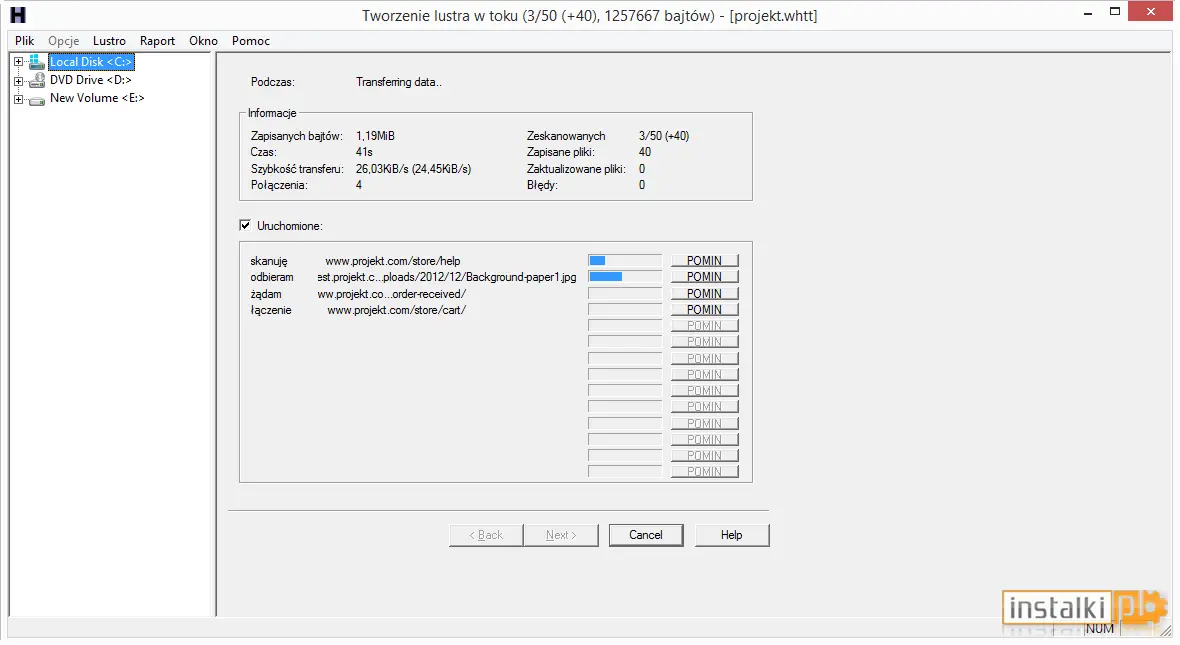
Task: Select Local Disk <C:> in the tree
Action: click(x=91, y=62)
